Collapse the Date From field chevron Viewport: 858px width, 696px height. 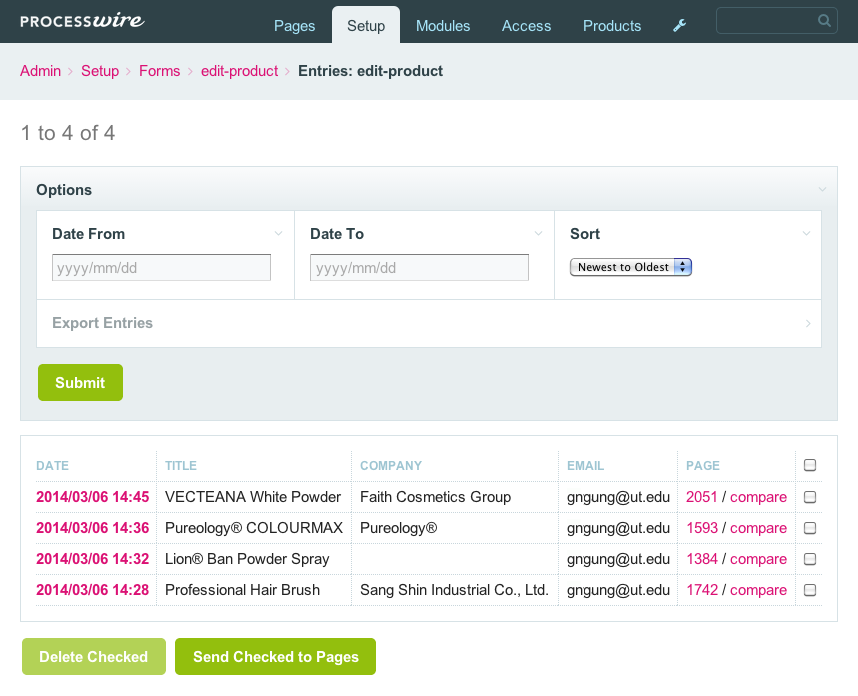click(x=279, y=234)
